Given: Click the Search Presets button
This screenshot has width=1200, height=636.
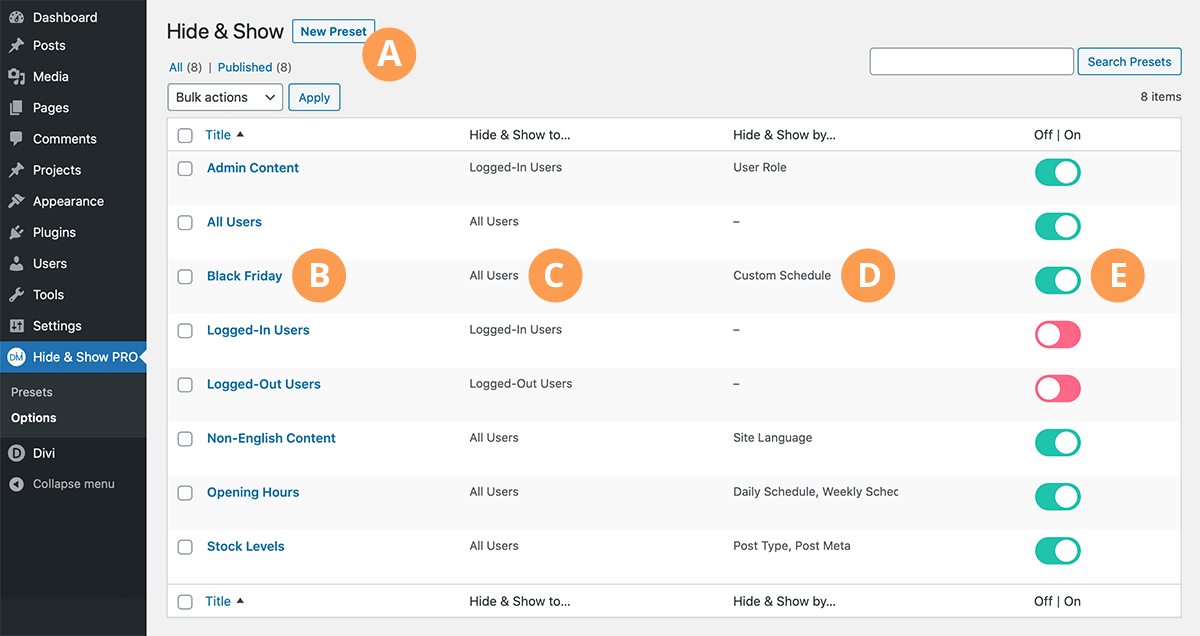Looking at the screenshot, I should [x=1129, y=61].
